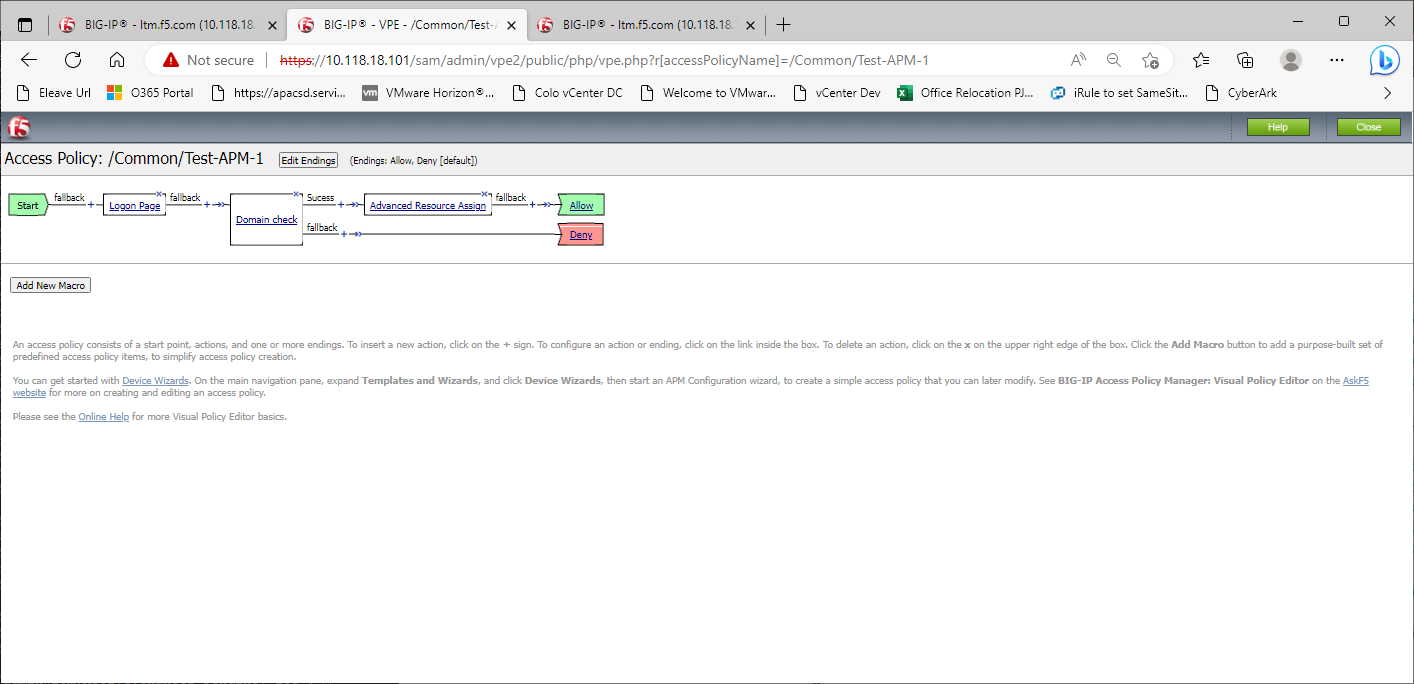Go to the browser home page
The height and width of the screenshot is (684, 1414).
tap(117, 60)
